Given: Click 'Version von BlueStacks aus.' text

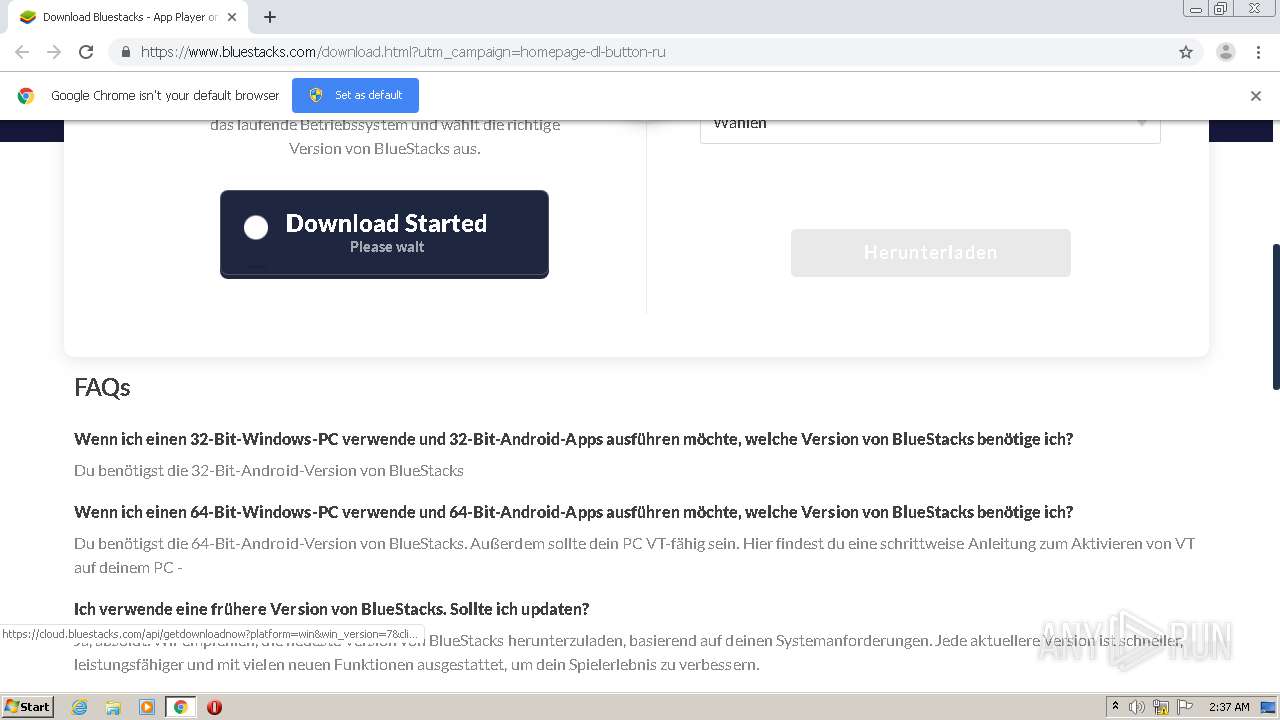Looking at the screenshot, I should pos(385,148).
